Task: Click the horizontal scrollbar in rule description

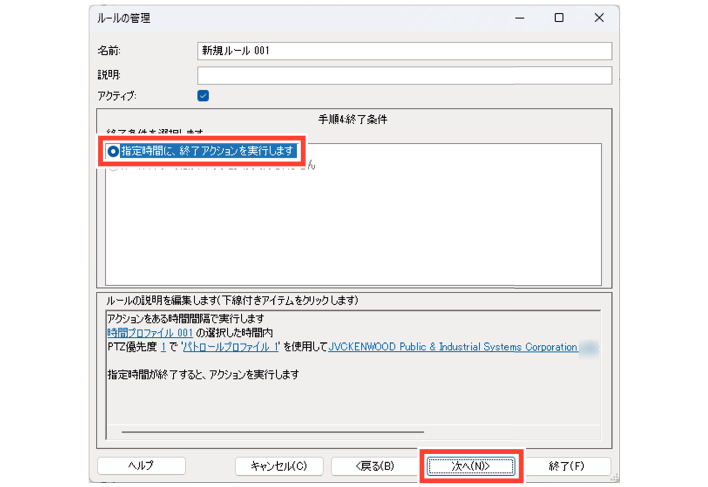Action: (273, 432)
